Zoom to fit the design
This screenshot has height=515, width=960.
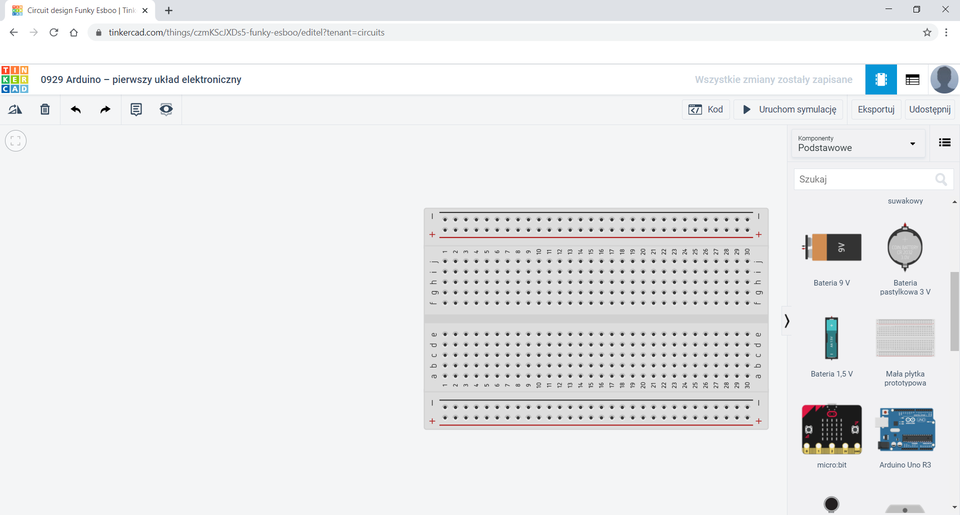[15, 141]
